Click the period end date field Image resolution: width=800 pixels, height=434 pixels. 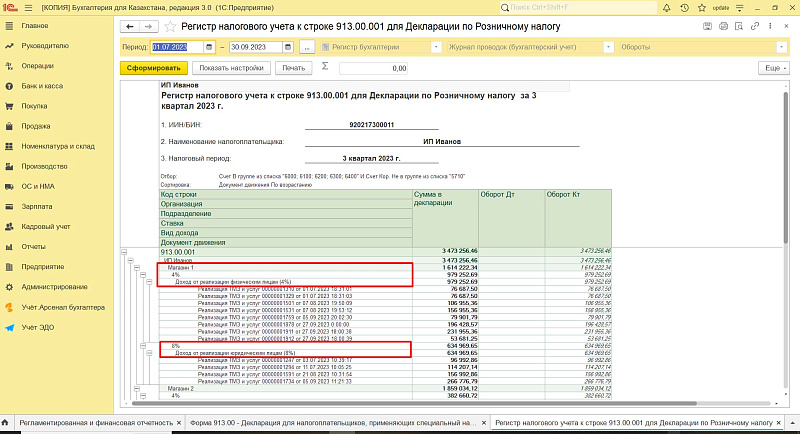click(x=258, y=47)
